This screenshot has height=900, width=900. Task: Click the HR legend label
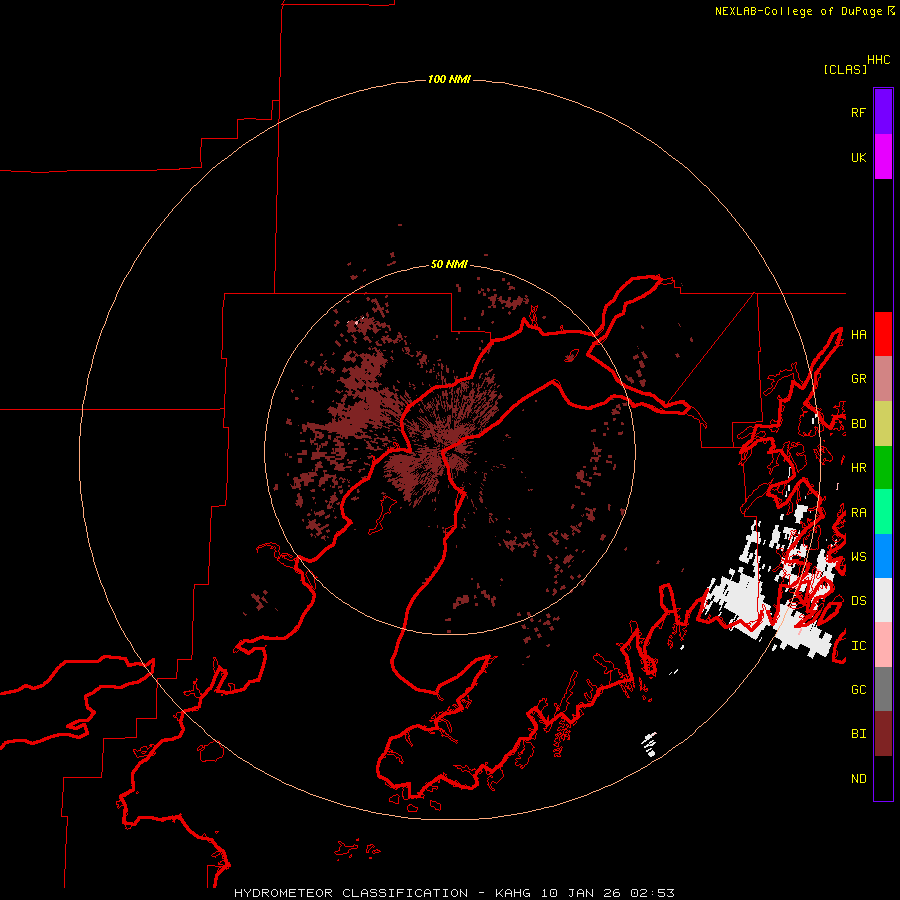pyautogui.click(x=859, y=468)
